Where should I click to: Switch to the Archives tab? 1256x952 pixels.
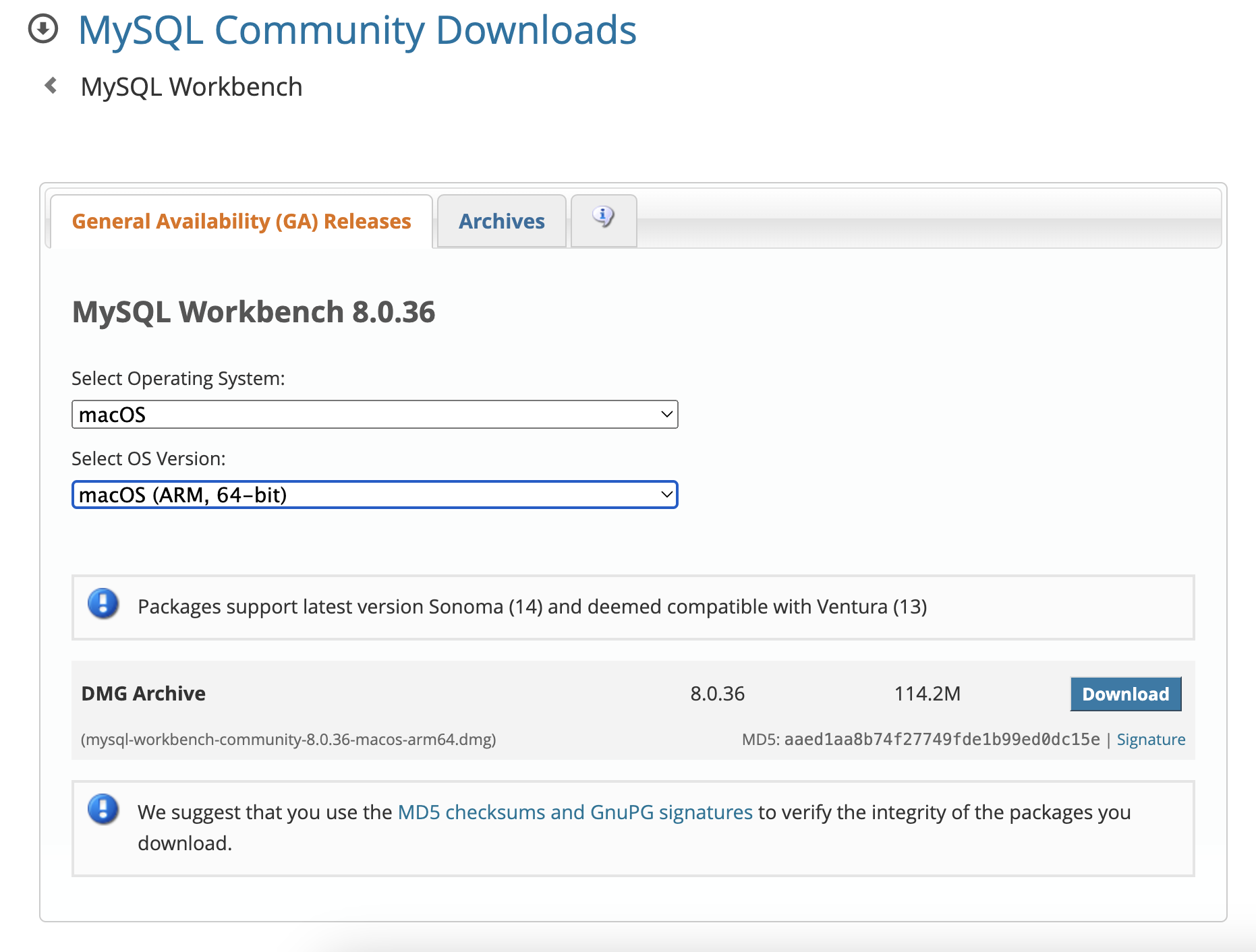pos(501,220)
